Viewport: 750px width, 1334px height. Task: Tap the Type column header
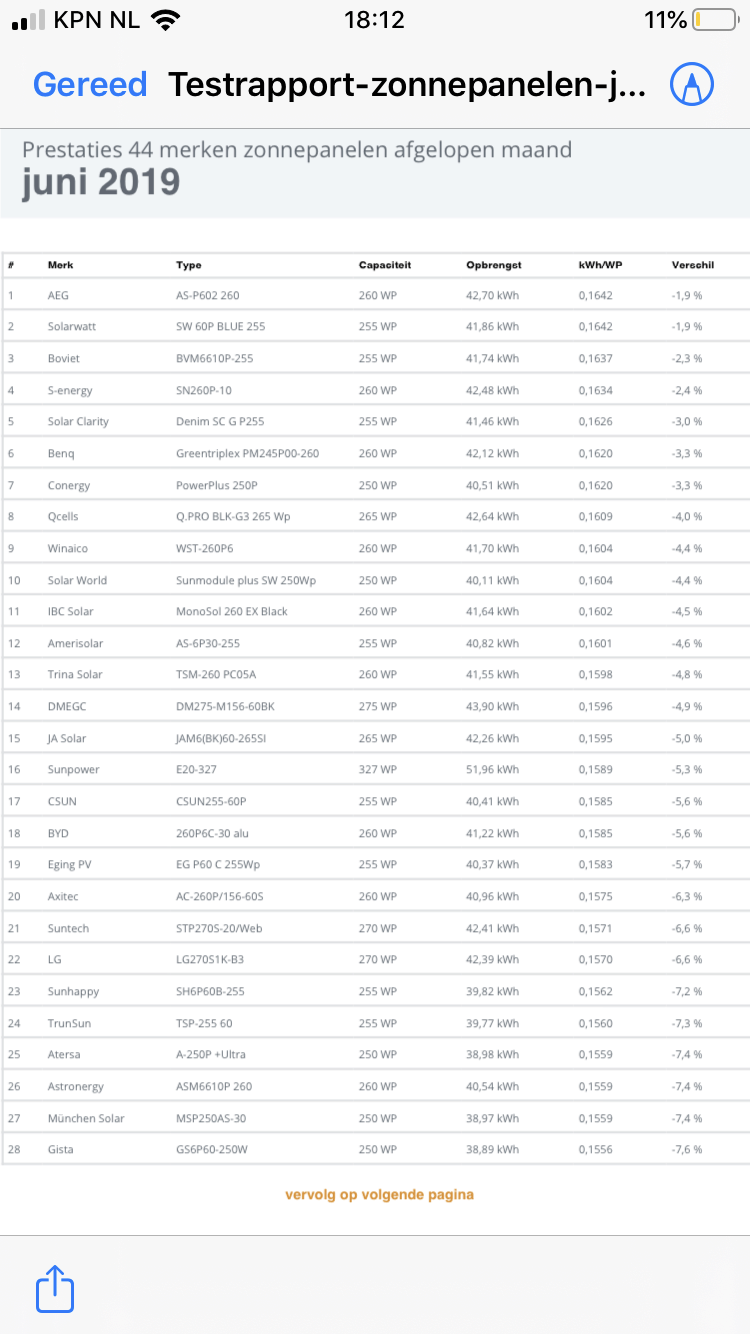[189, 265]
